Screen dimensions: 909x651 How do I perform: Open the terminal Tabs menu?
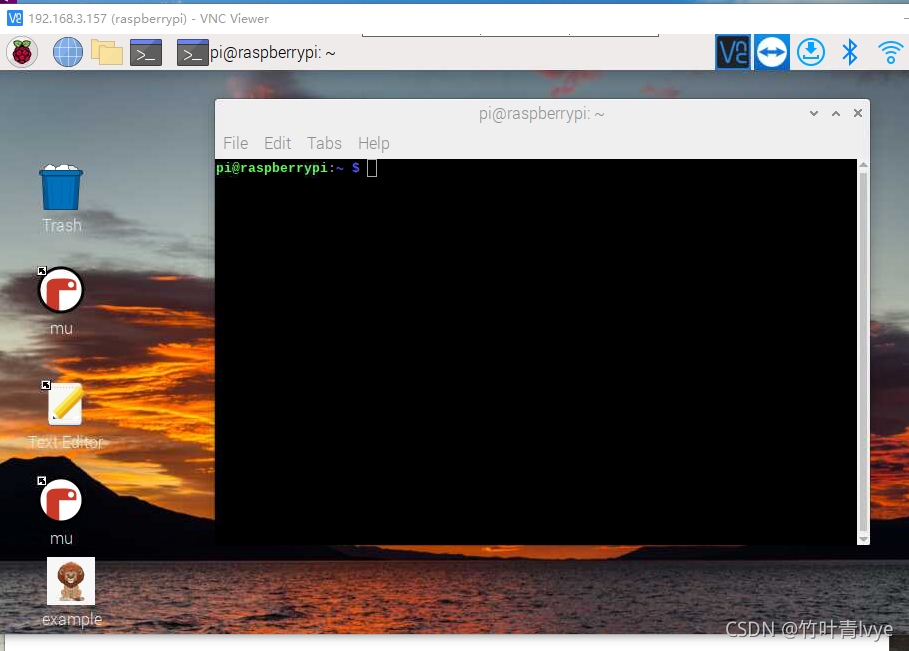(324, 143)
